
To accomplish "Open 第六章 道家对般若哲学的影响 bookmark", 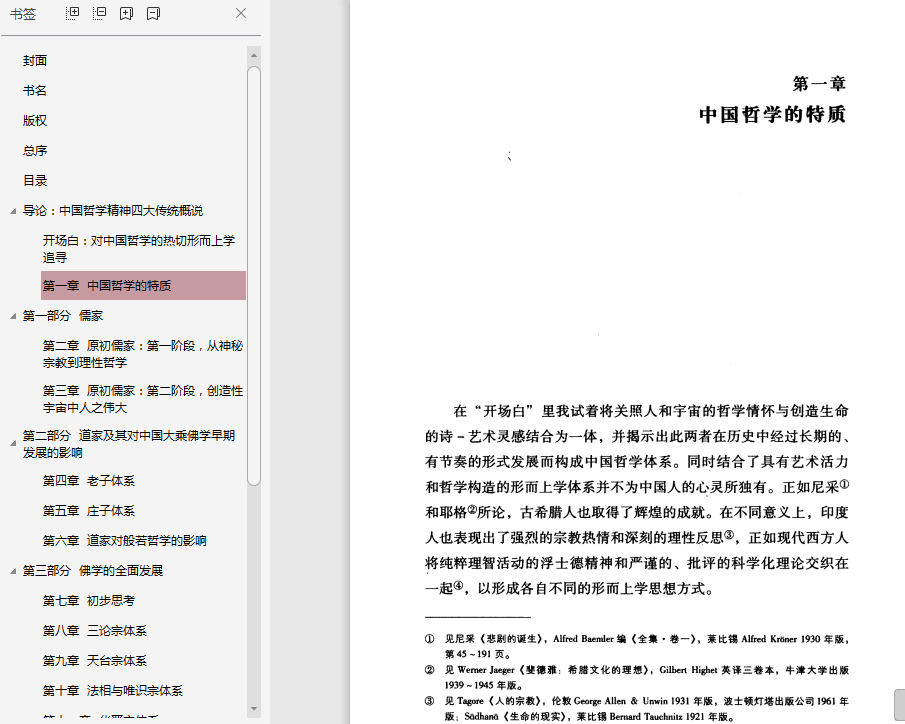I will click(x=124, y=541).
